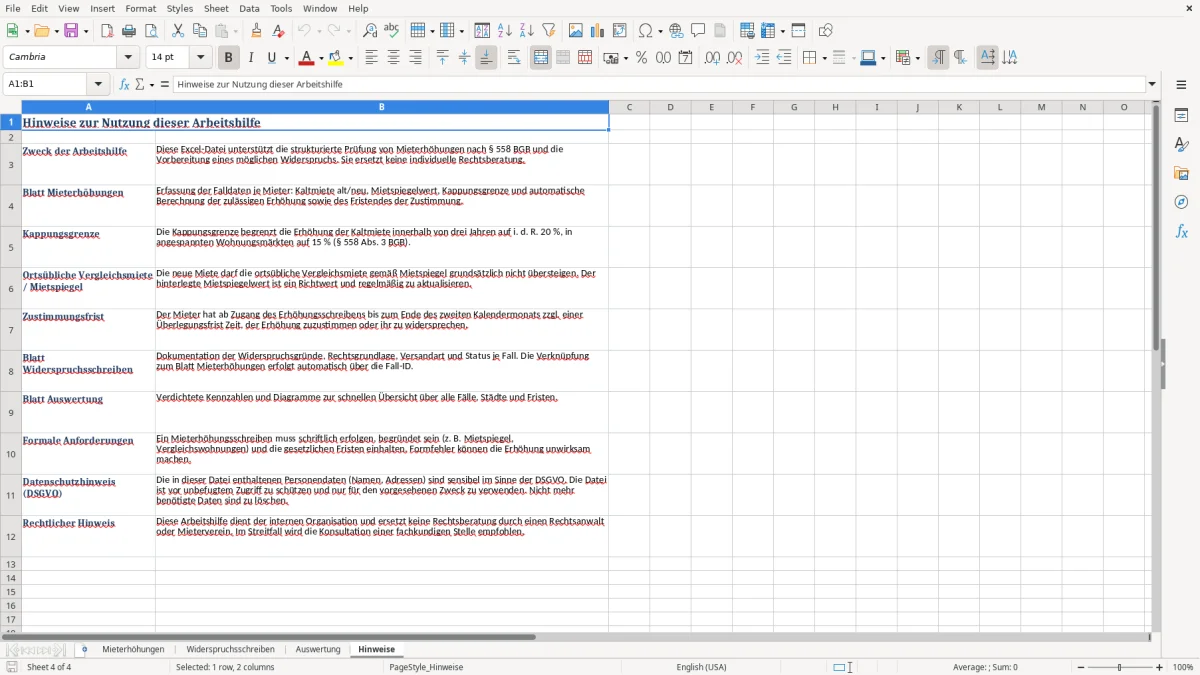Expand the formula bar
The image size is (1200, 675).
pyautogui.click(x=1152, y=84)
